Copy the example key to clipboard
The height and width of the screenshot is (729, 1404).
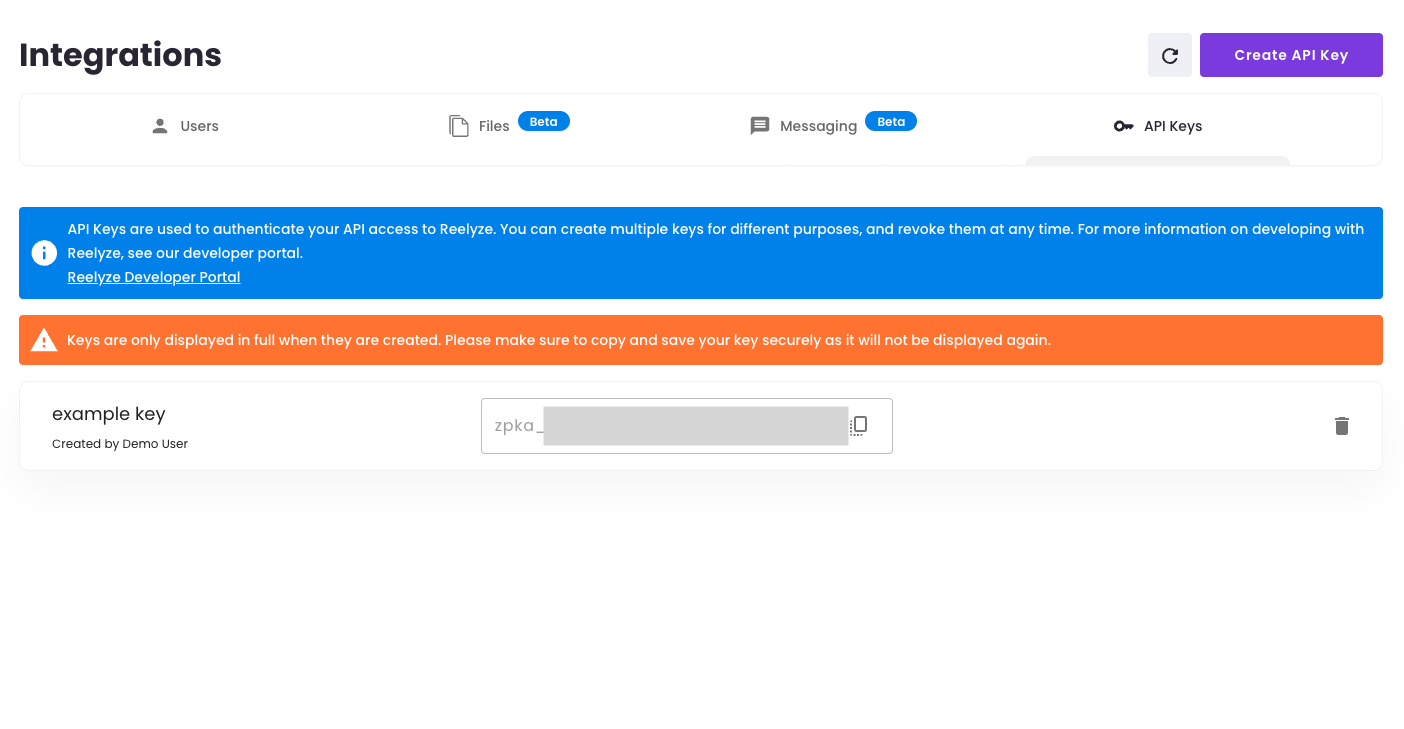pyautogui.click(x=859, y=426)
